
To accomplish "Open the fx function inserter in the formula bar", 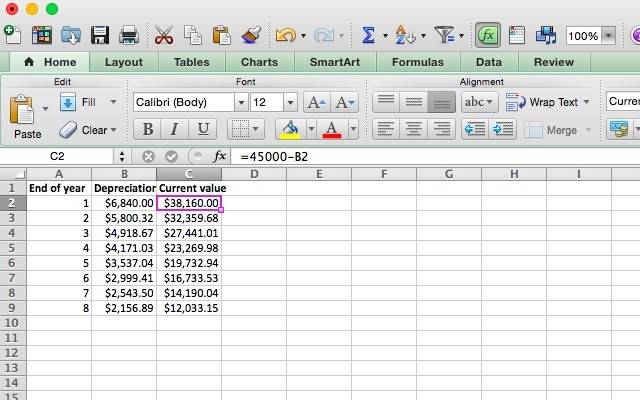I will (x=220, y=156).
